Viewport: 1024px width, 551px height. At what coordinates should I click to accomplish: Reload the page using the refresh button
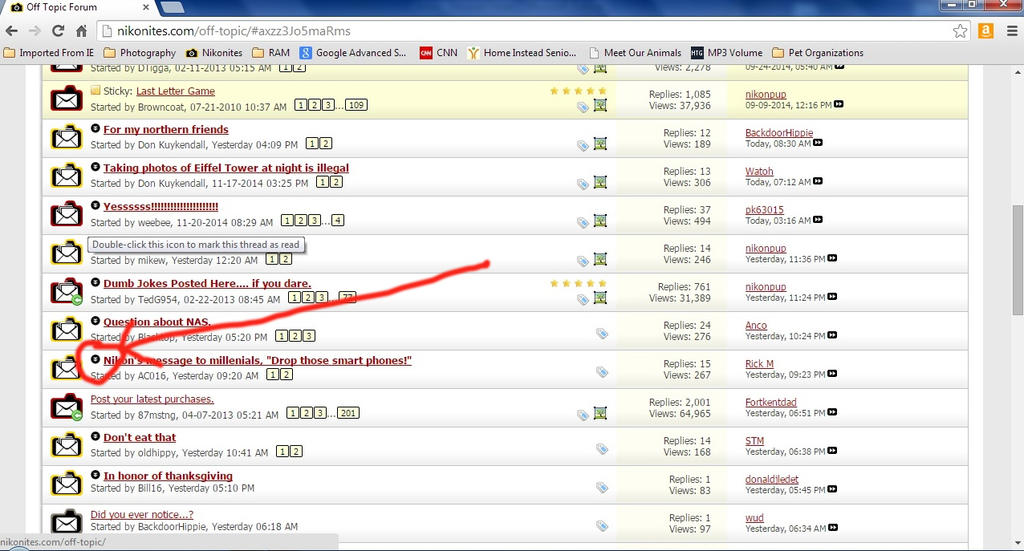point(58,30)
